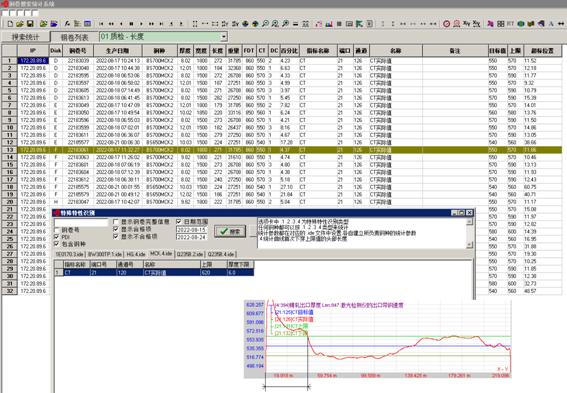Select the CT row in parameter table
Screen dimensions: 567x393
click(x=154, y=273)
